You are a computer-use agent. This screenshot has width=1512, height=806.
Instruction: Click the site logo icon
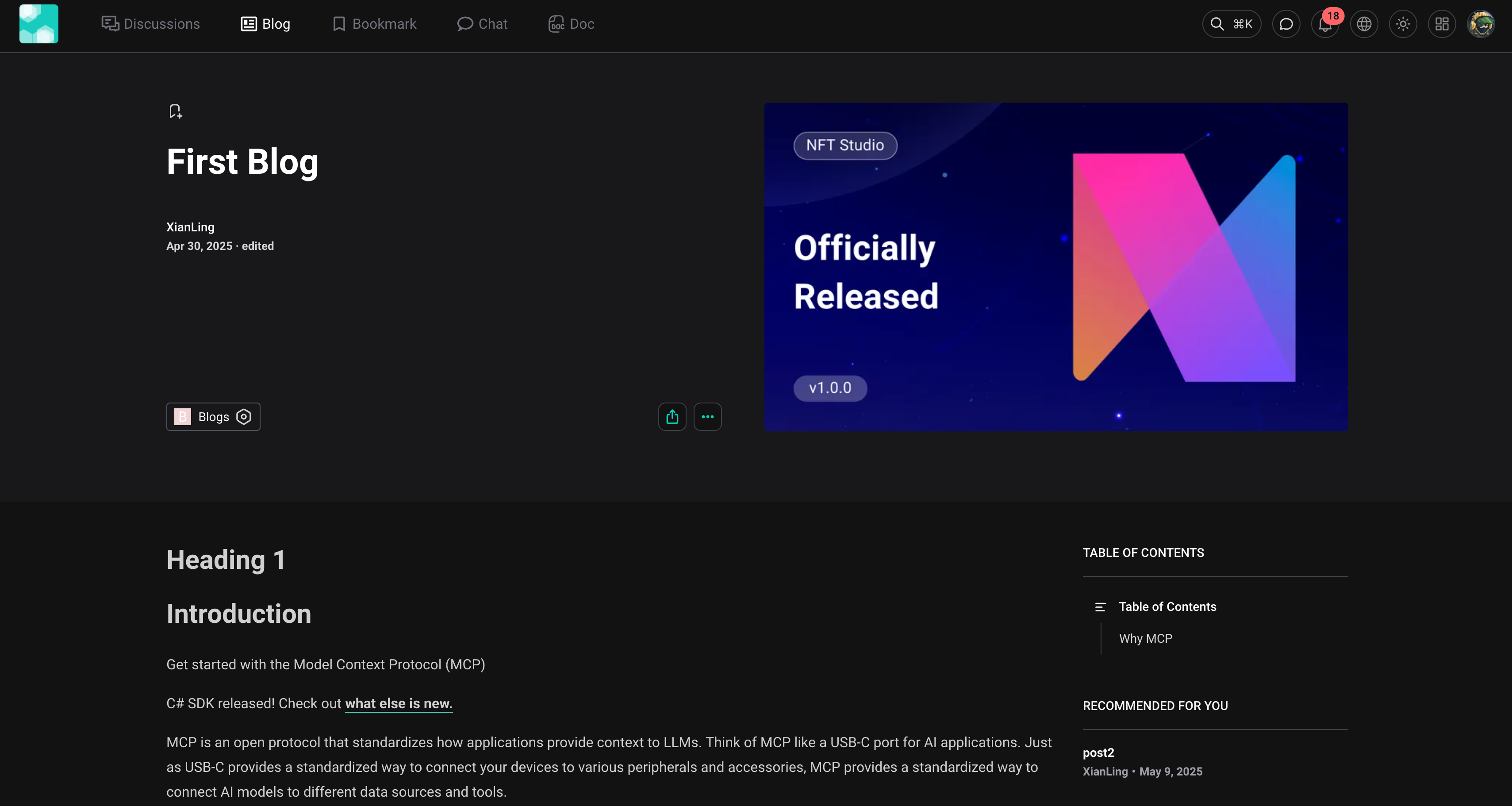pos(39,24)
